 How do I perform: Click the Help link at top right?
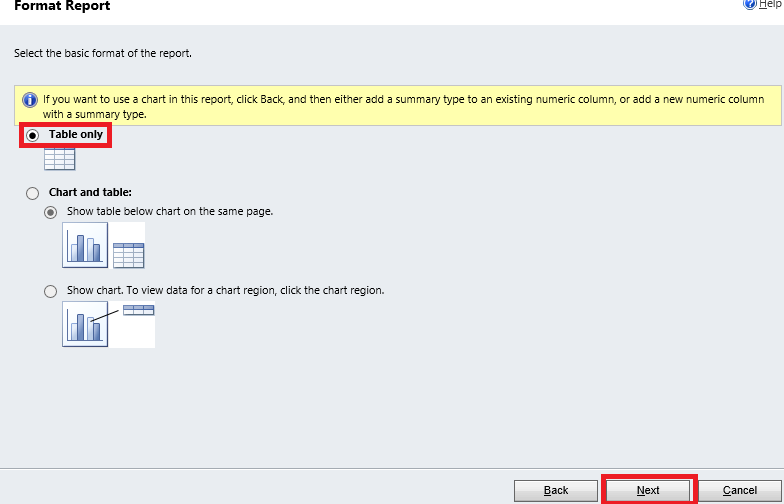(x=770, y=4)
